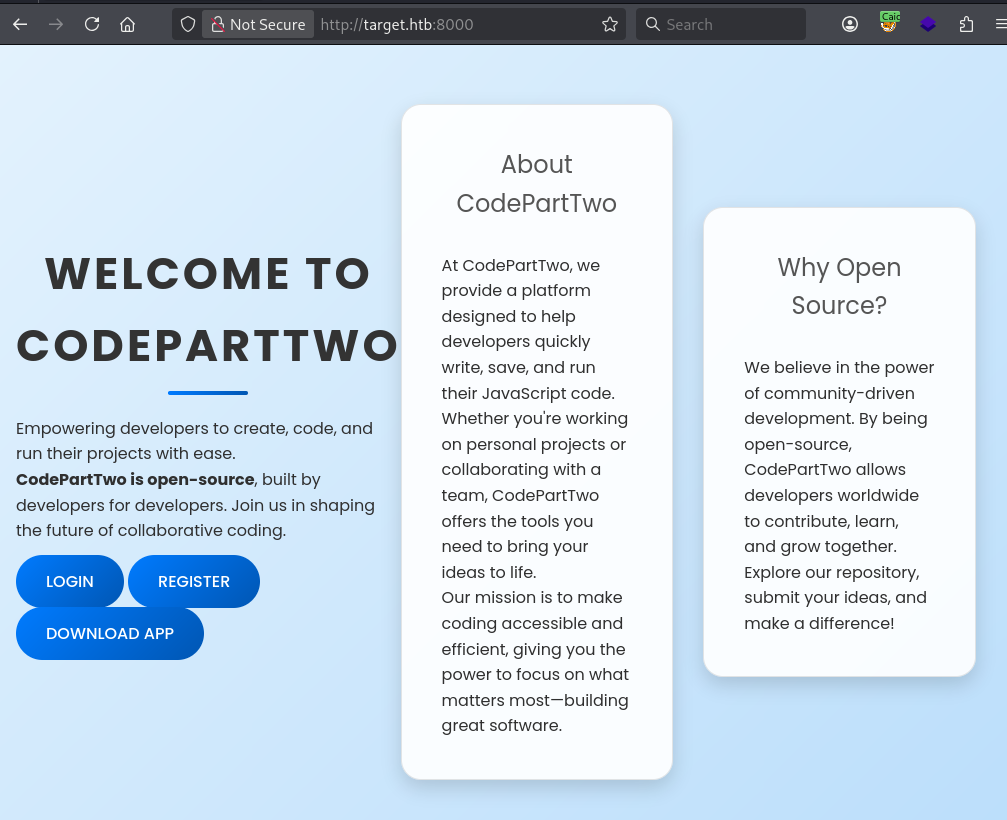Open the tracking protection shield icon
This screenshot has height=820, width=1007.
(188, 24)
